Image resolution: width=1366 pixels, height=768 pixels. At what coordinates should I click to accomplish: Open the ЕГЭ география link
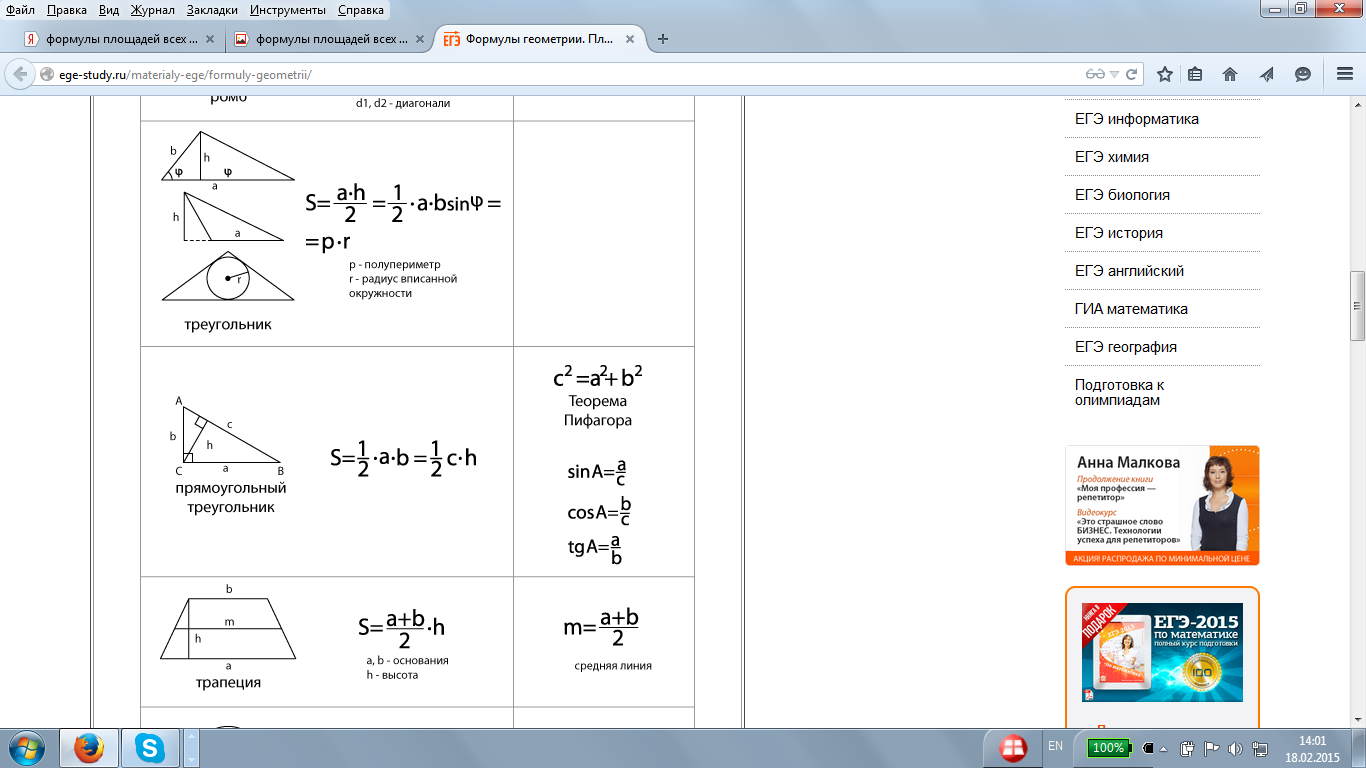click(x=1125, y=347)
